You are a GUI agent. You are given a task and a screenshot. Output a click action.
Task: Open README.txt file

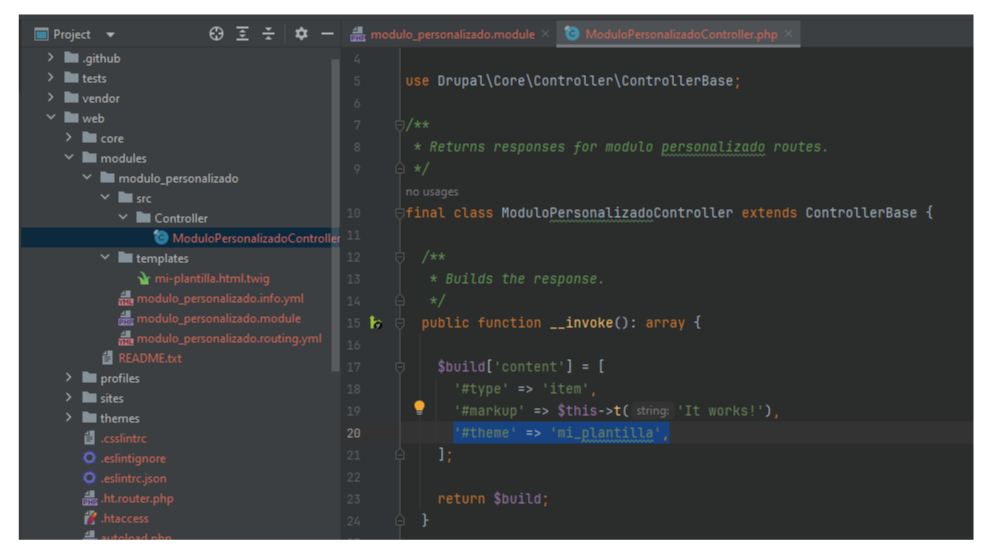click(150, 358)
